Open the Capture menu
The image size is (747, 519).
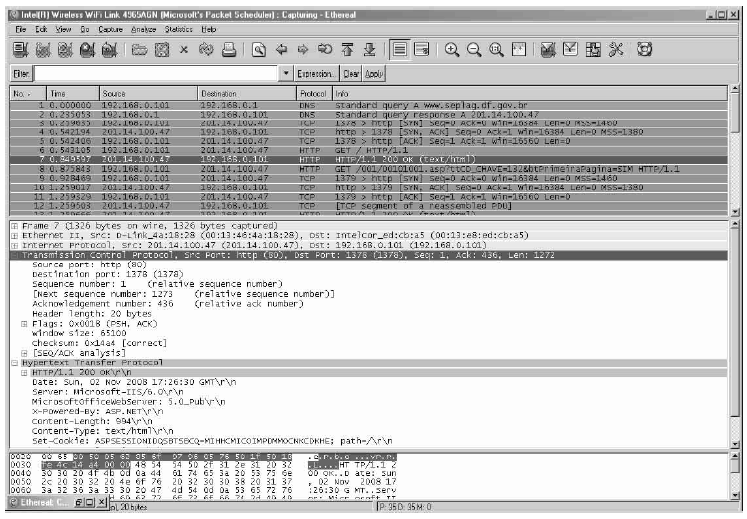110,30
